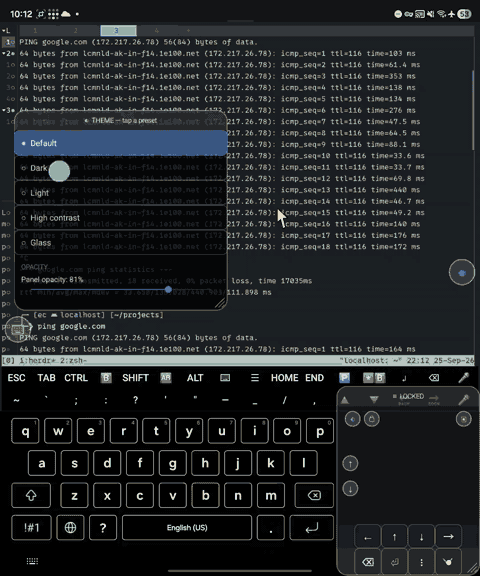Tap the slash symbol key
Viewport: 480px width, 576px height.
click(285, 400)
